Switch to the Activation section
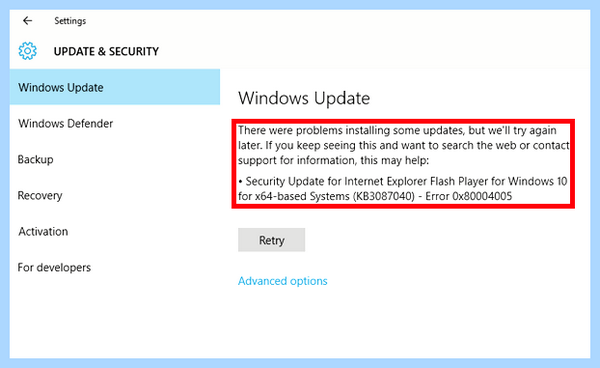The height and width of the screenshot is (368, 600). 43,231
